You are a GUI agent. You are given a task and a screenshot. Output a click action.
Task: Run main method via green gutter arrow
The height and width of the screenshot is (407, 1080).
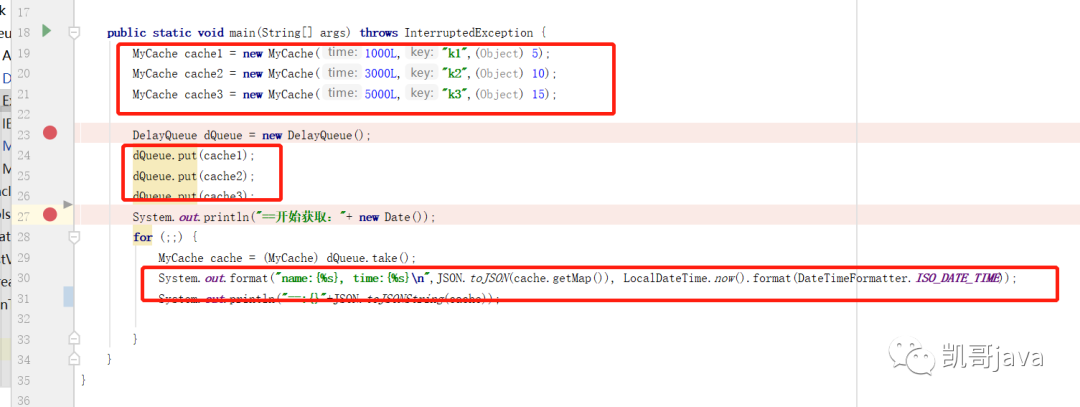47,31
